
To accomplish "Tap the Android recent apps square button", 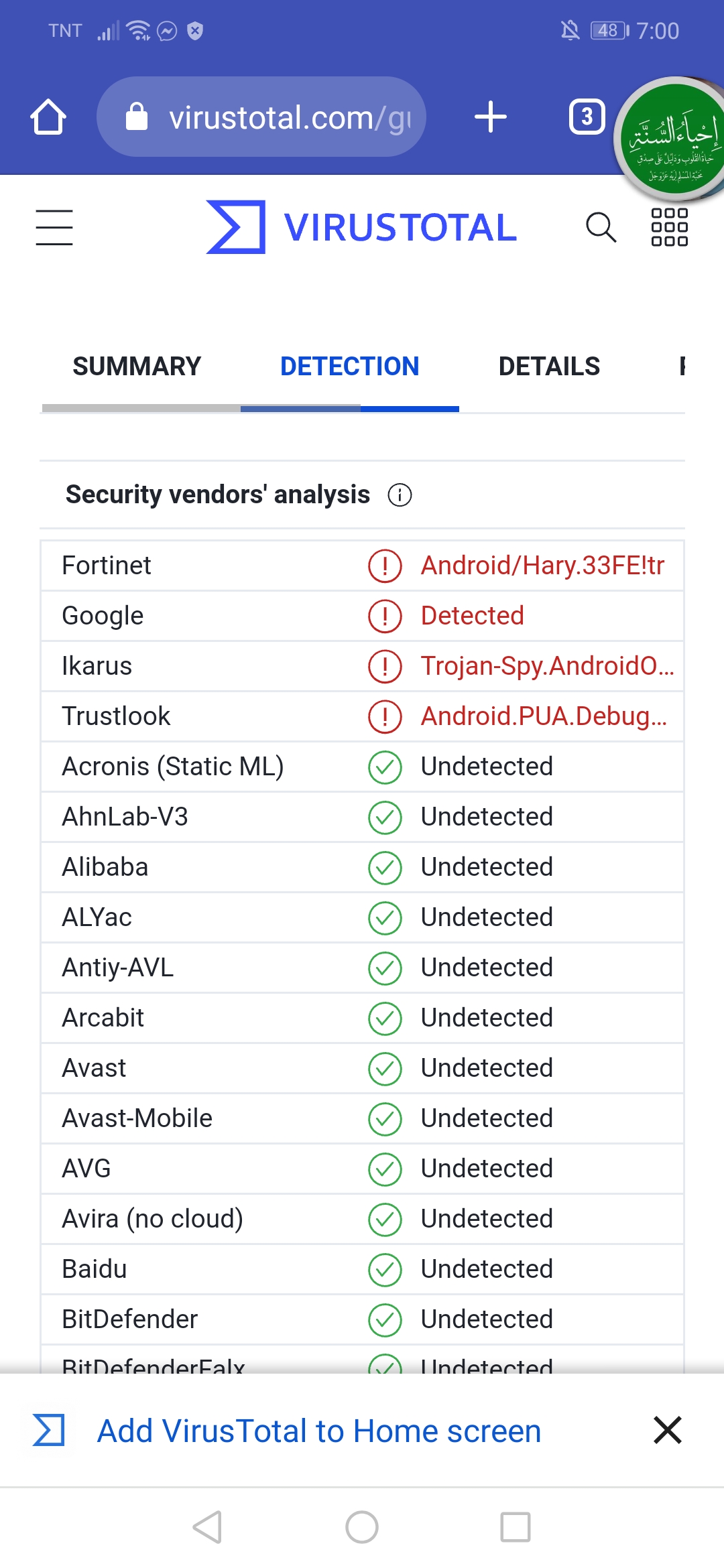I will pyautogui.click(x=516, y=1527).
